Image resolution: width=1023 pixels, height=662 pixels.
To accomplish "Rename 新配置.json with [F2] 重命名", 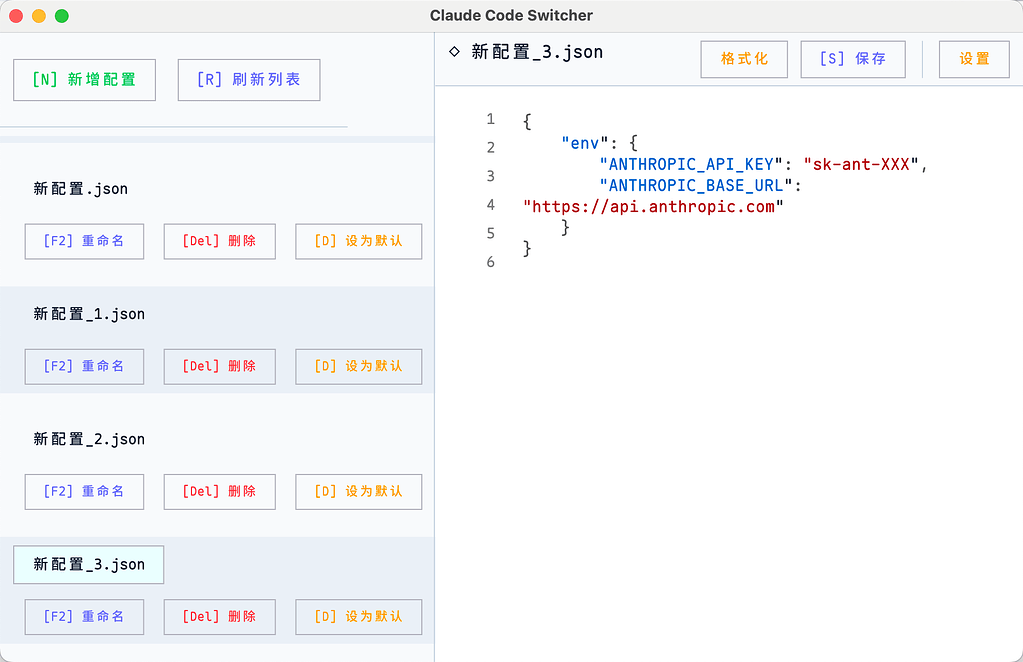I will 84,241.
